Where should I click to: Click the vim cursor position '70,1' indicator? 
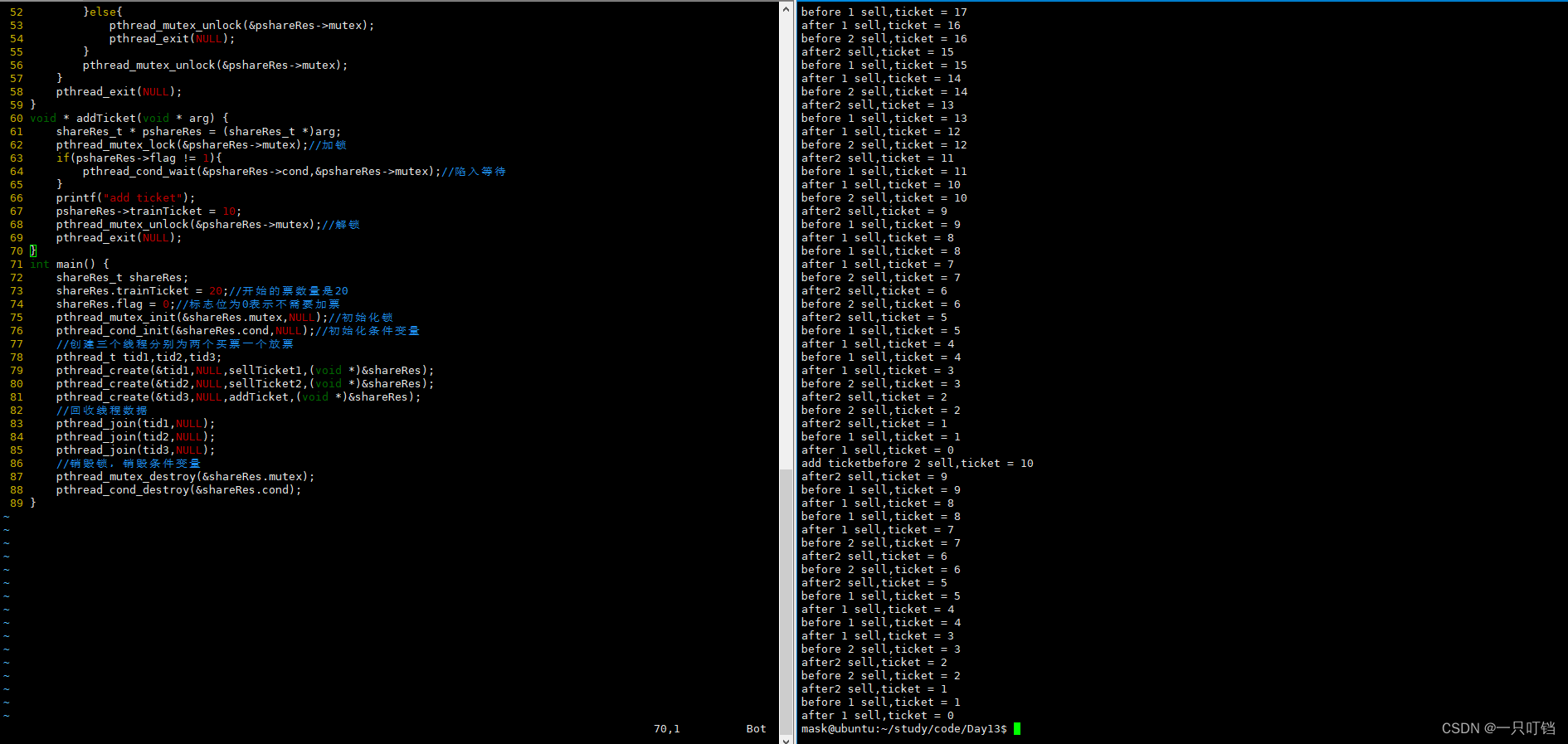coord(666,729)
